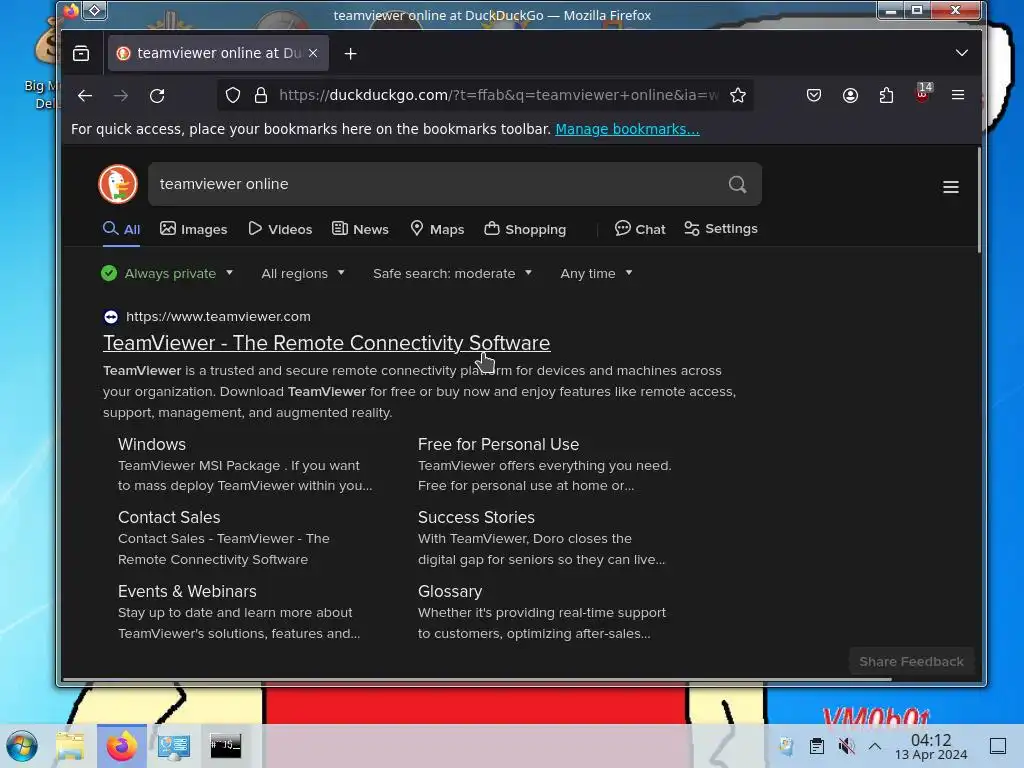Switch to the News tab

coord(360,229)
